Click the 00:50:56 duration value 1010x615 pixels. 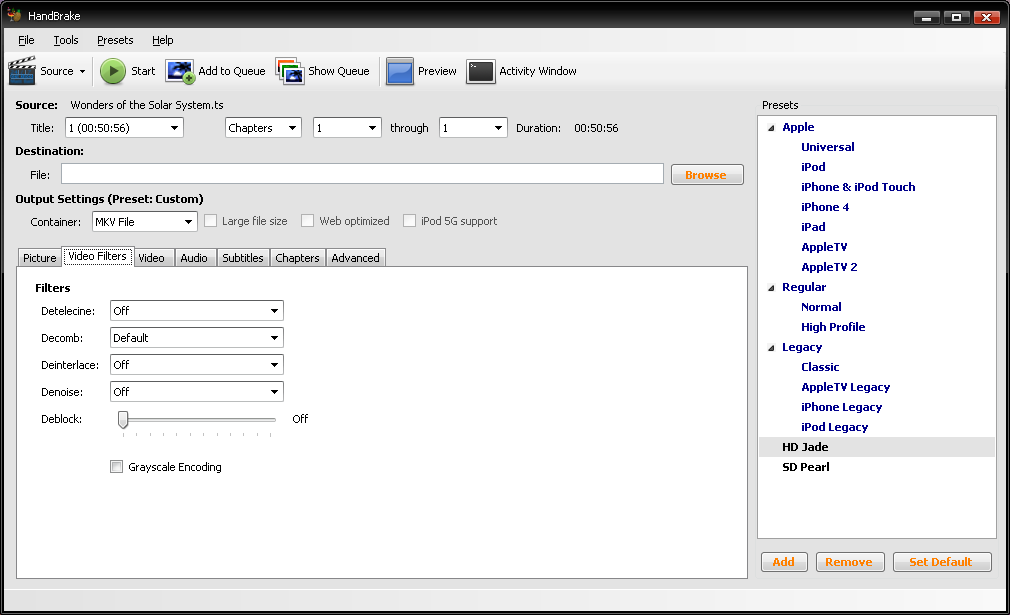(596, 128)
